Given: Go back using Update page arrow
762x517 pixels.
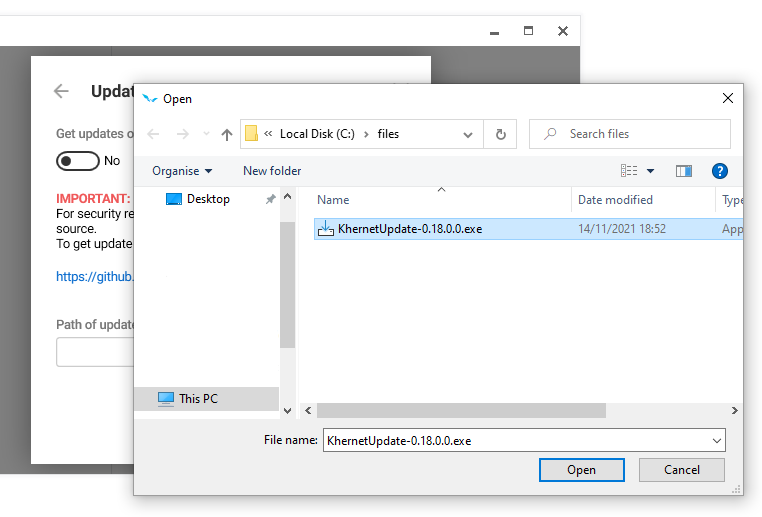Looking at the screenshot, I should [61, 91].
